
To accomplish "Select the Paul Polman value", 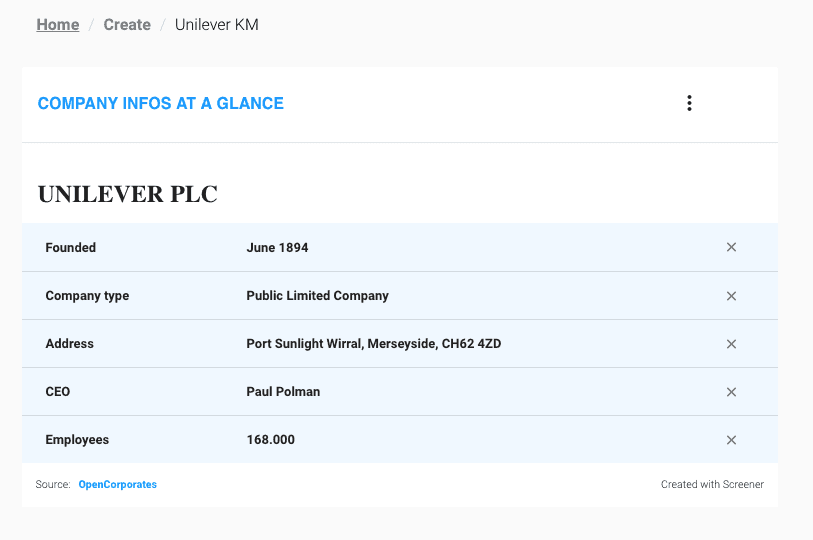I will (283, 392).
